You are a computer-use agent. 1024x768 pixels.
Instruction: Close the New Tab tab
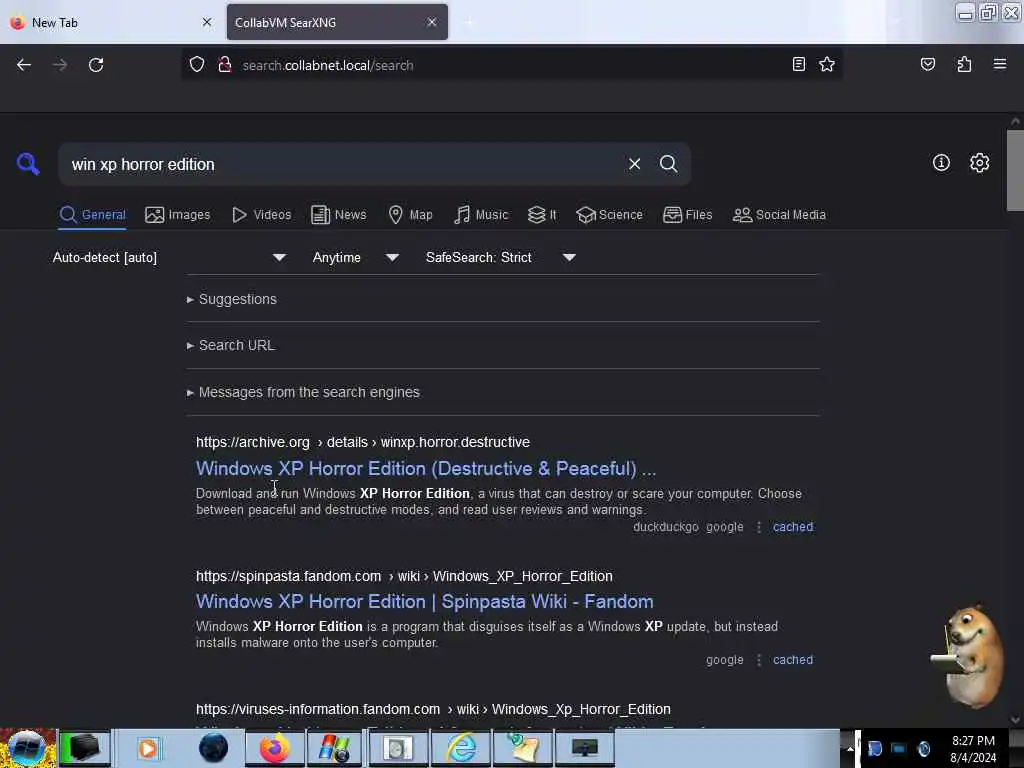coord(207,22)
